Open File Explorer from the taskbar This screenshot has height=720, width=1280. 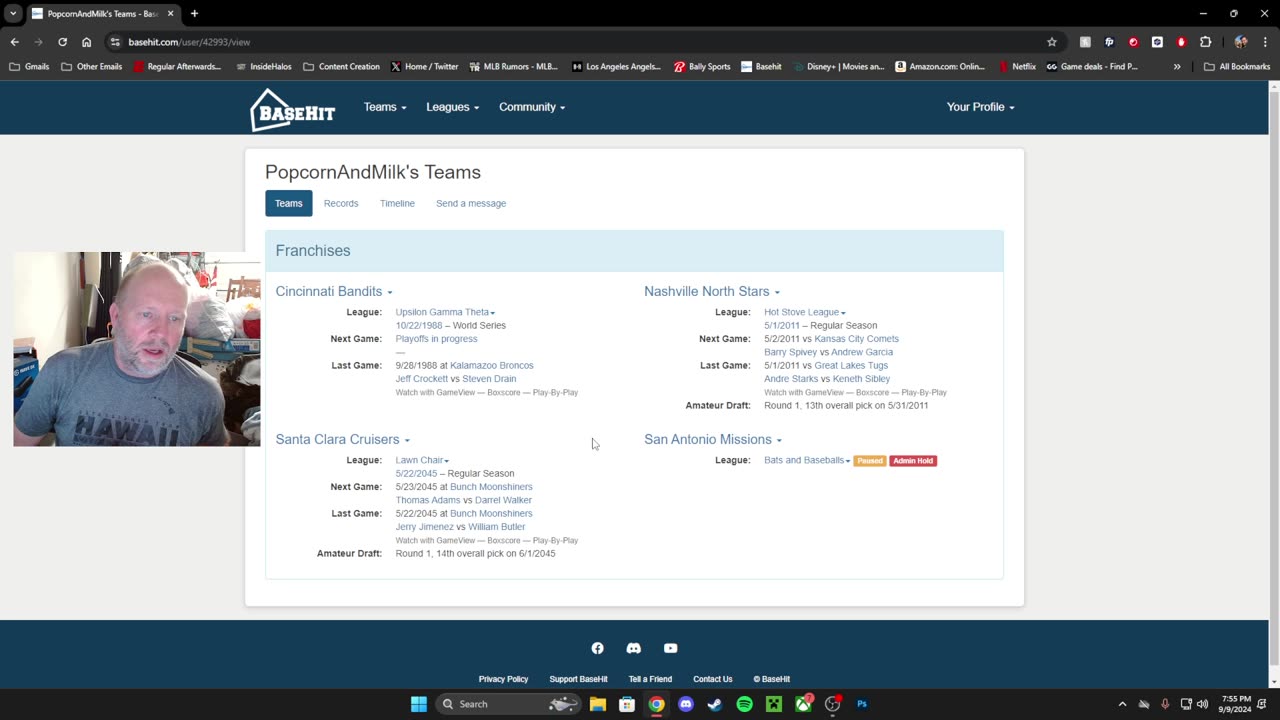[x=598, y=704]
